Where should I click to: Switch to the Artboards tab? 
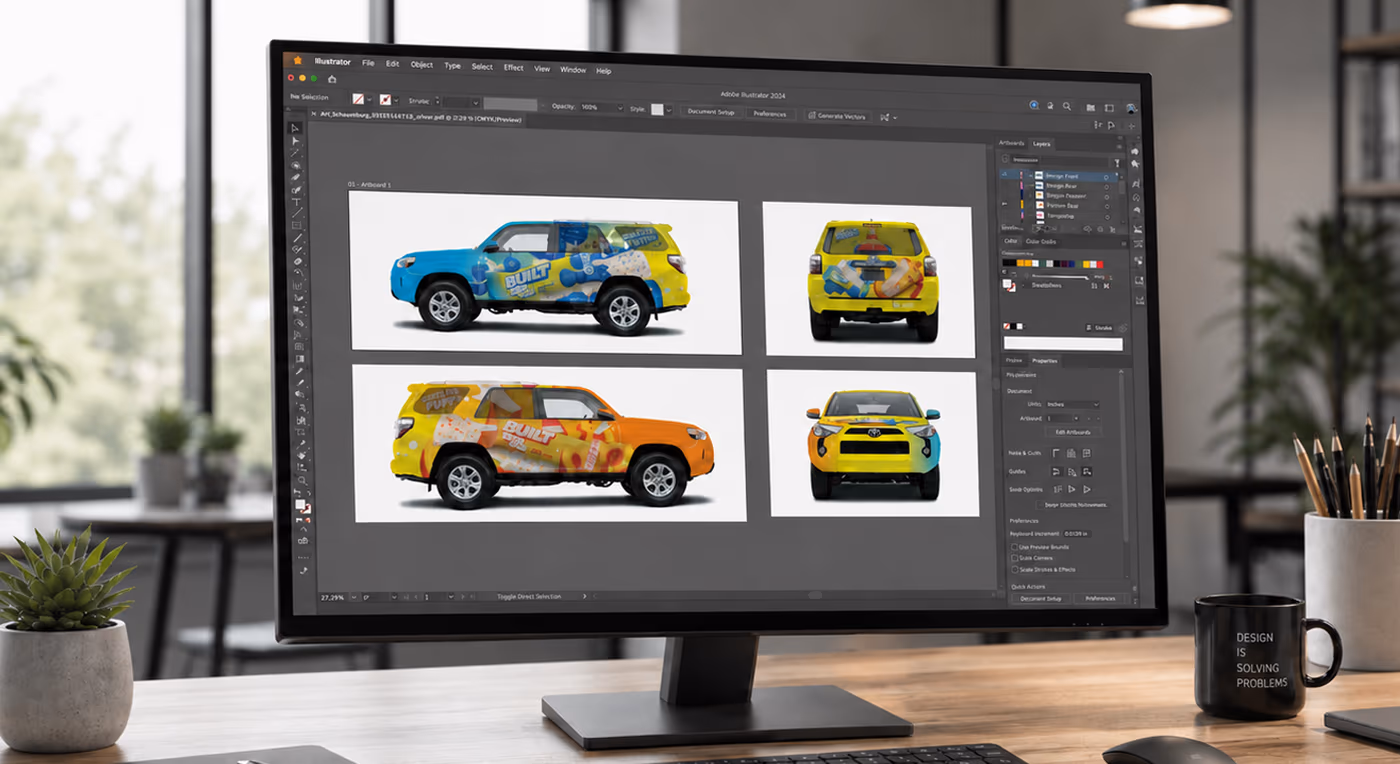coord(1011,143)
